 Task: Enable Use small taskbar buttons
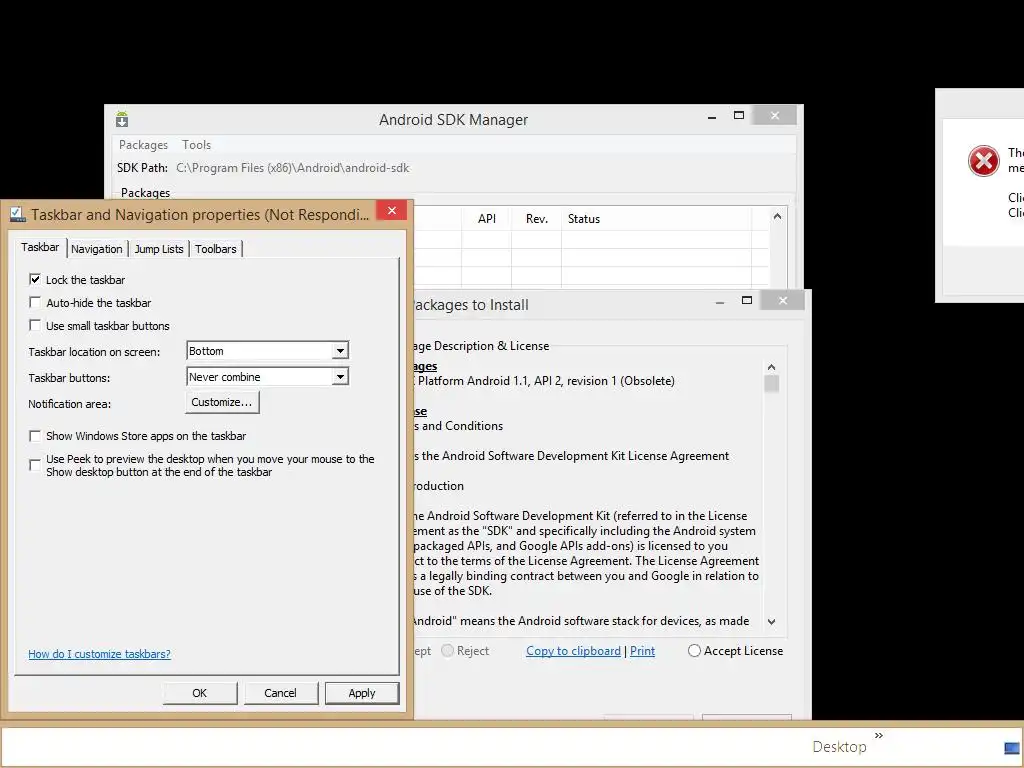(x=35, y=325)
